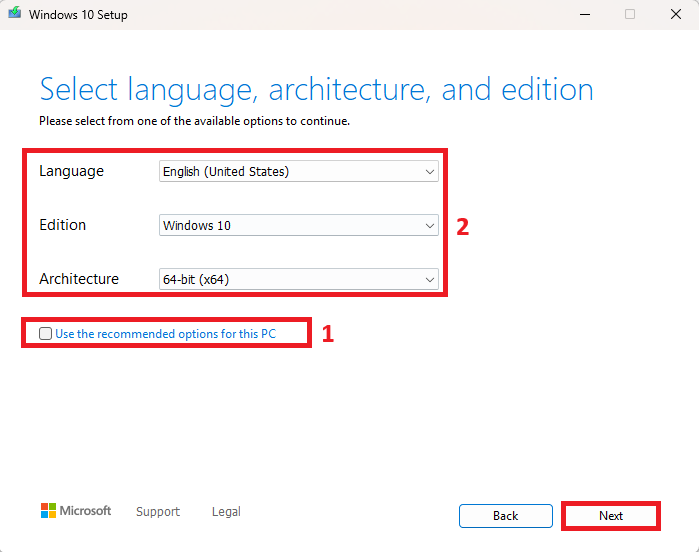Close the Windows 10 Setup window

676,14
